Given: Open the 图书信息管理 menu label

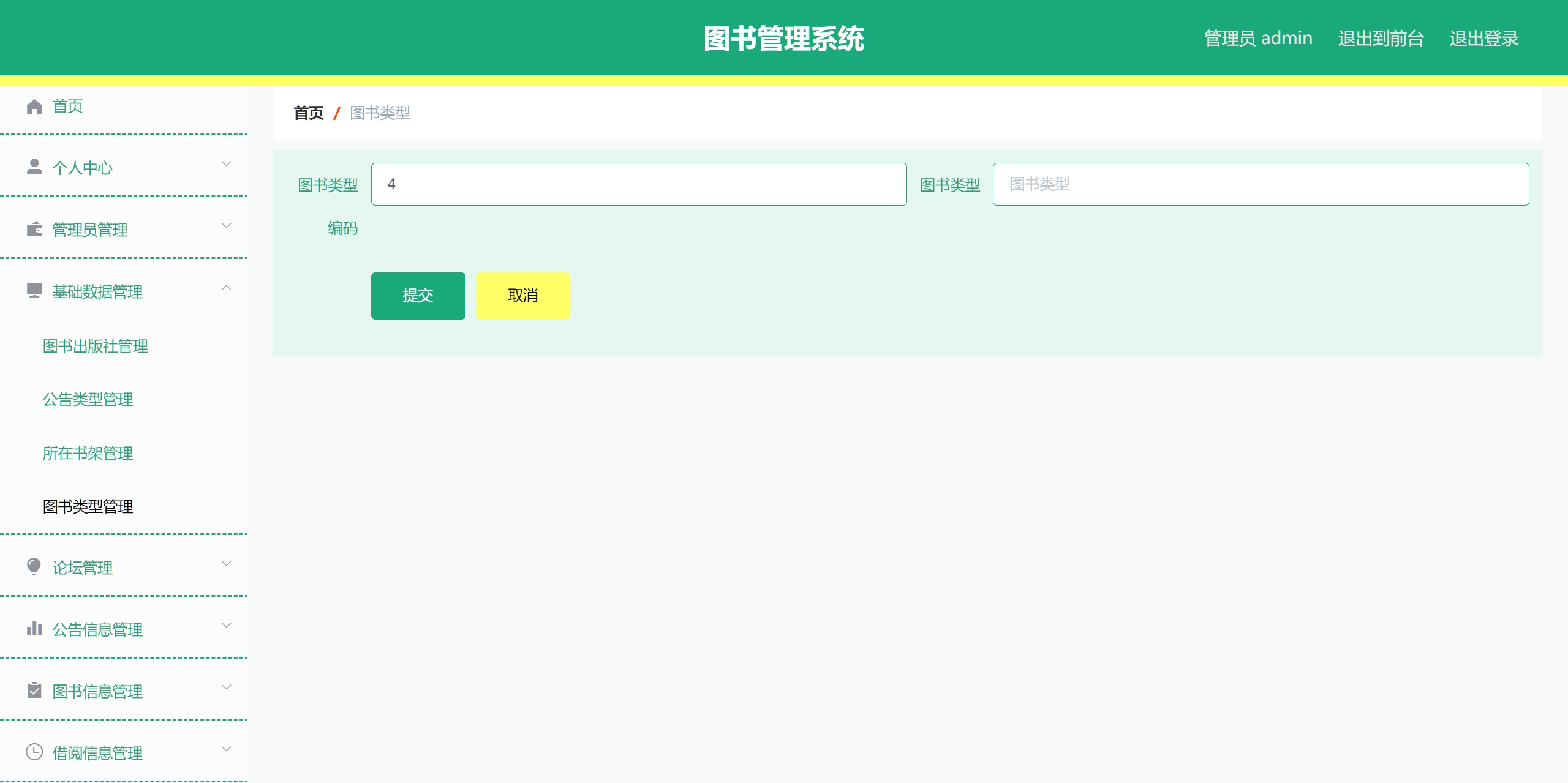Looking at the screenshot, I should pos(97,692).
